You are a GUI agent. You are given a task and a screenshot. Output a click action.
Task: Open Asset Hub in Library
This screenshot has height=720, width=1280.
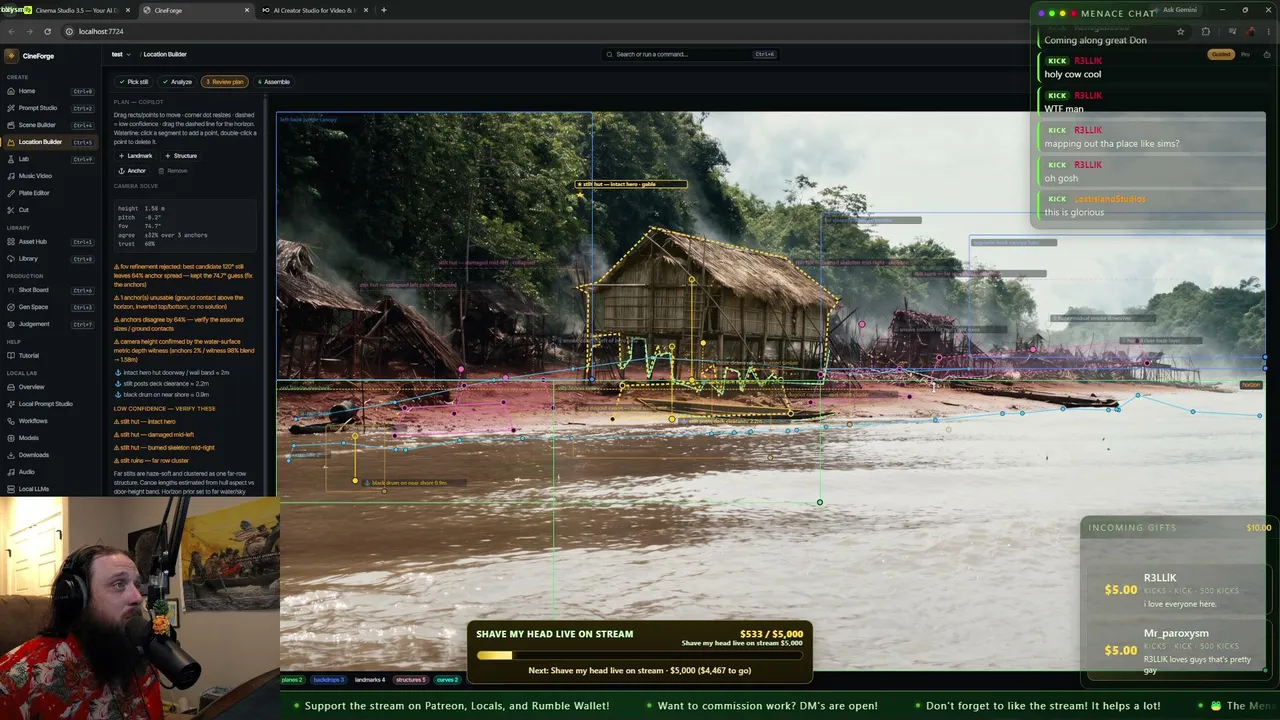[33, 242]
